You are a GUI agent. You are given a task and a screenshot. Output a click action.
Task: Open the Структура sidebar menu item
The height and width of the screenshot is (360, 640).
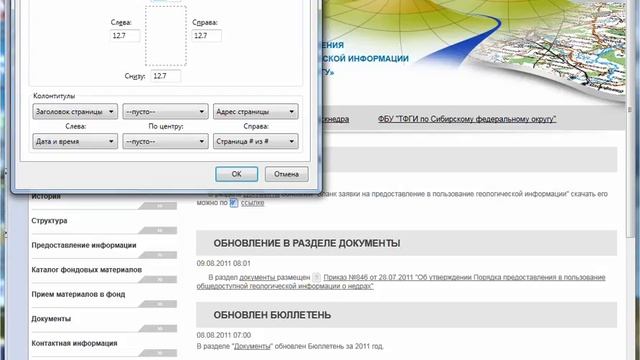[x=49, y=220]
